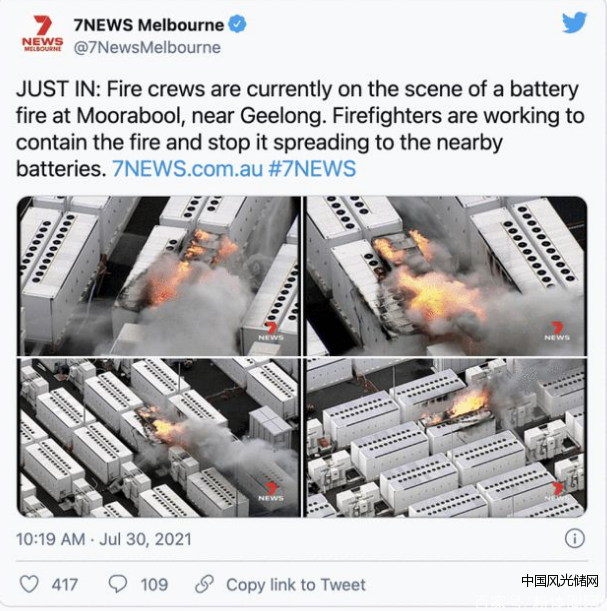Click the Chinese watermark text at bottom right
Image resolution: width=607 pixels, height=611 pixels.
pos(559,581)
